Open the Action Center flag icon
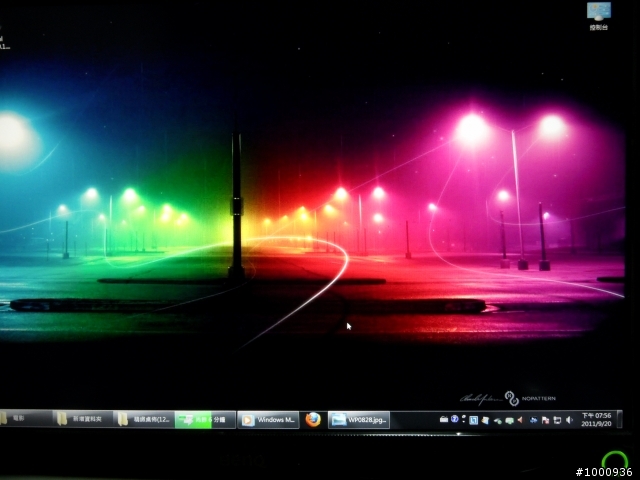 (545, 420)
